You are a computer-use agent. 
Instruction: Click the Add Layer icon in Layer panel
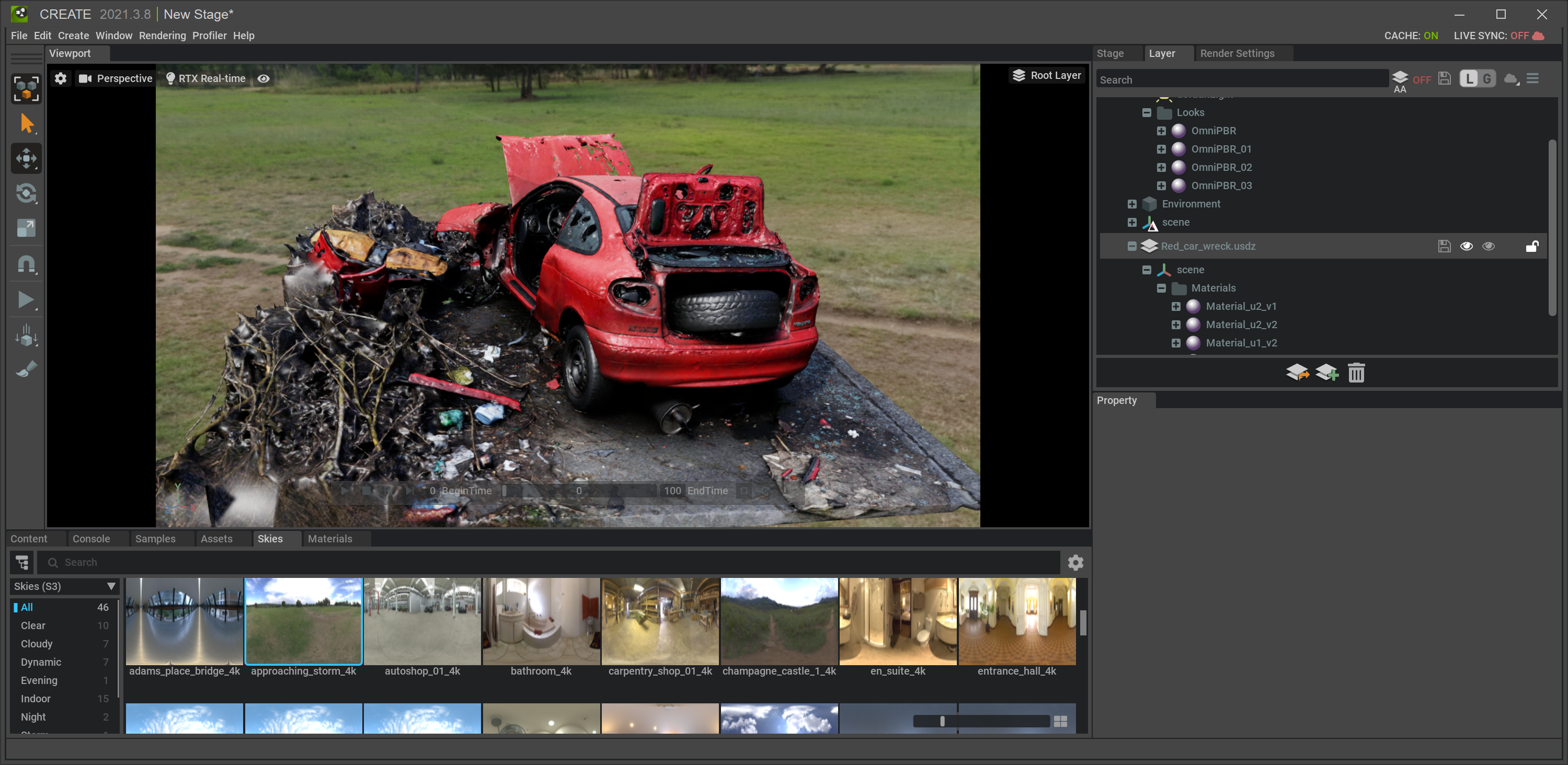(x=1325, y=373)
